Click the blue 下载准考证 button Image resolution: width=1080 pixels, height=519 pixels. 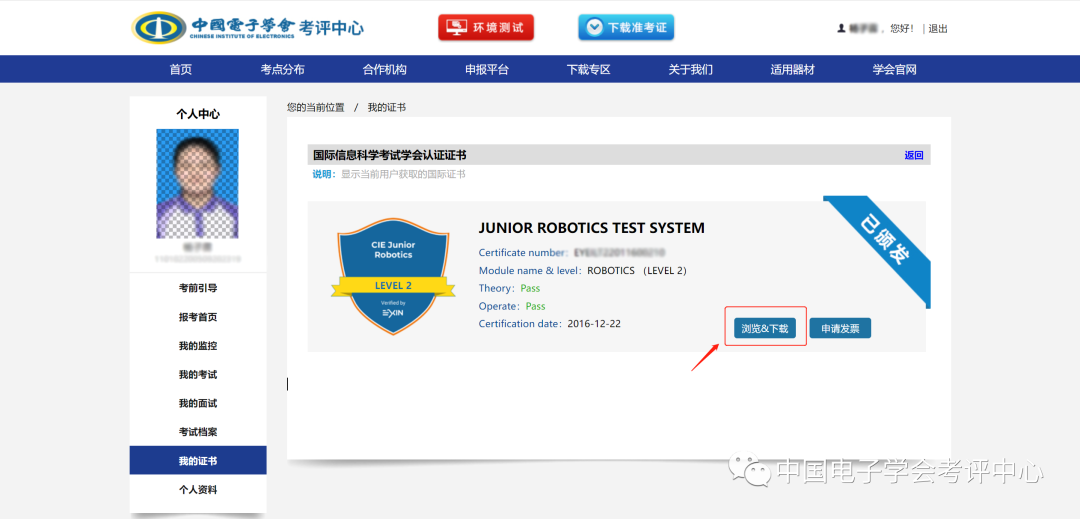pyautogui.click(x=626, y=28)
